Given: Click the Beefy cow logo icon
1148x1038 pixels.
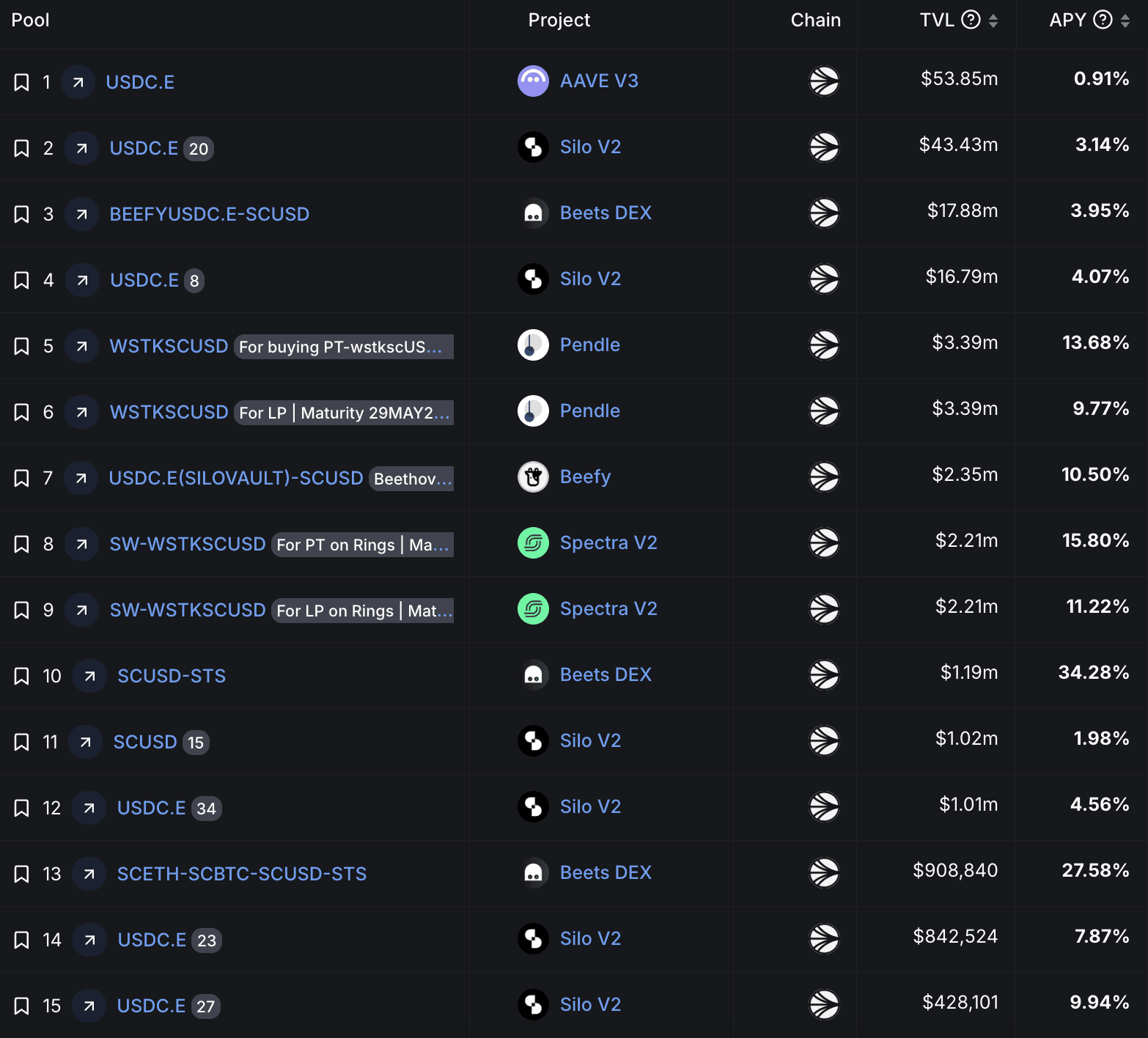Looking at the screenshot, I should click(533, 476).
